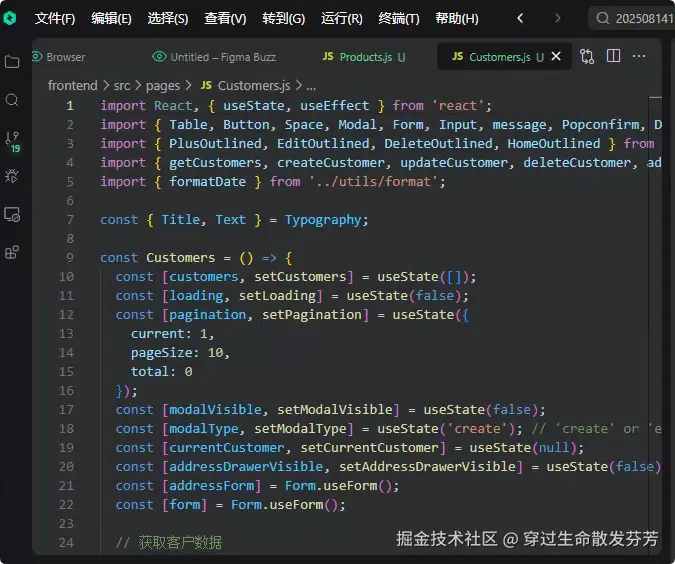Open the 转到(G) menu

point(284,19)
